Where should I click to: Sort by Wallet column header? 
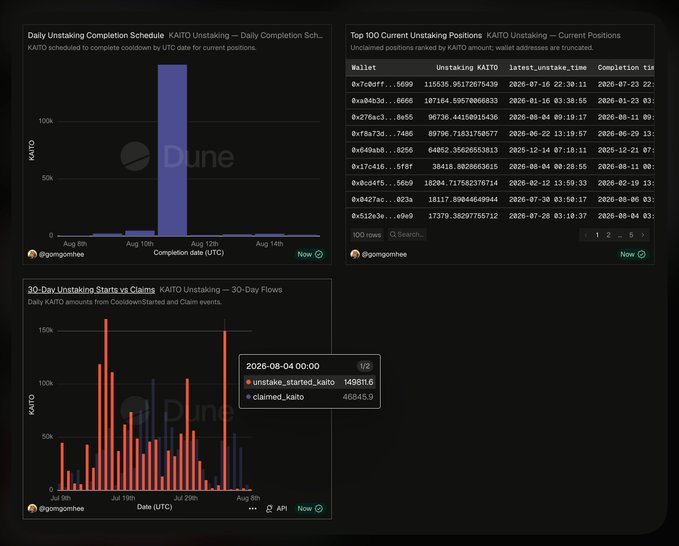[364, 68]
